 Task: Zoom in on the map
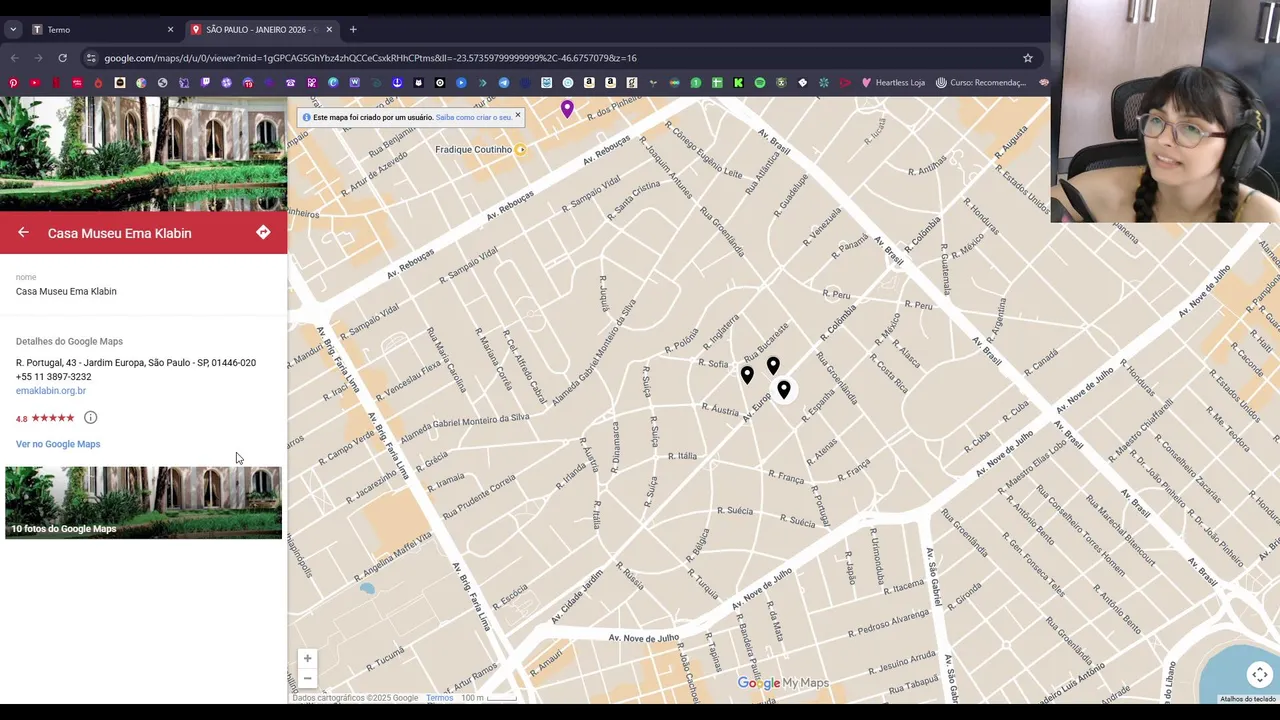tap(307, 659)
